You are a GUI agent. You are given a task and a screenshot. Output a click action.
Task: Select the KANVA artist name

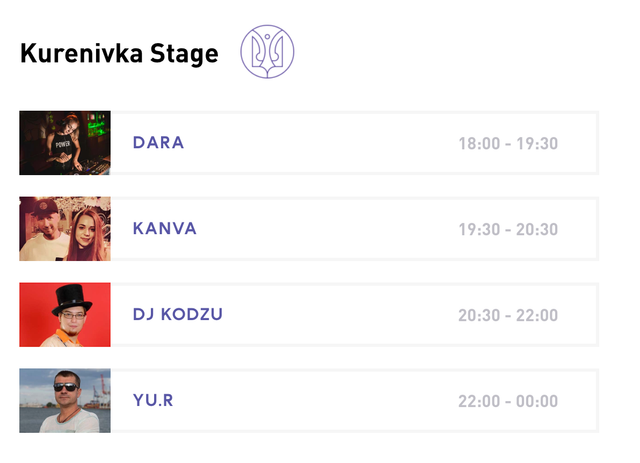[x=164, y=229]
